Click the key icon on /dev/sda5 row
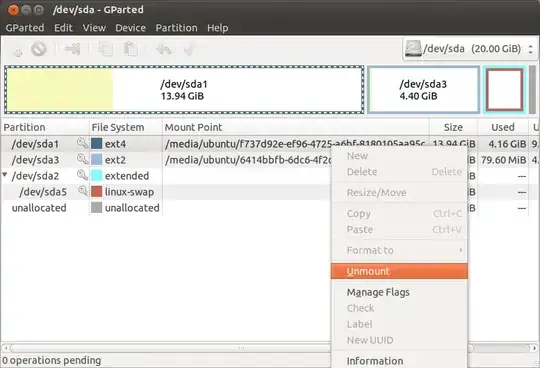Screen dimensions: 540x368 83,191
